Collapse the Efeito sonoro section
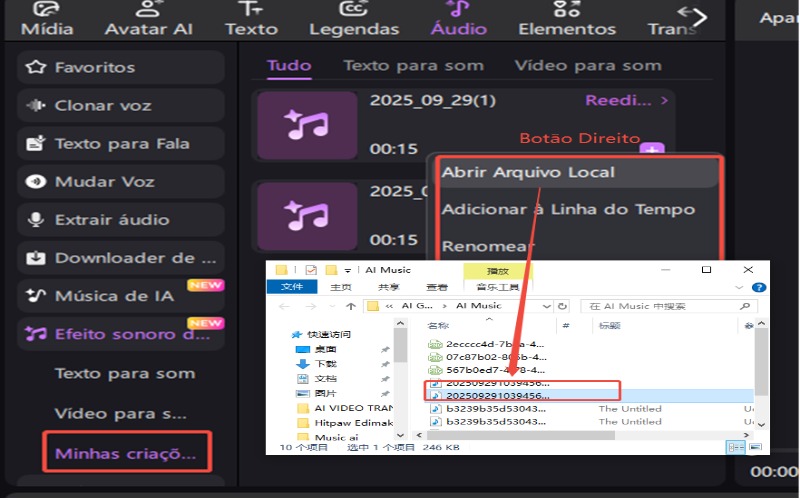Screen dimensions: 800x500 [x=120, y=334]
